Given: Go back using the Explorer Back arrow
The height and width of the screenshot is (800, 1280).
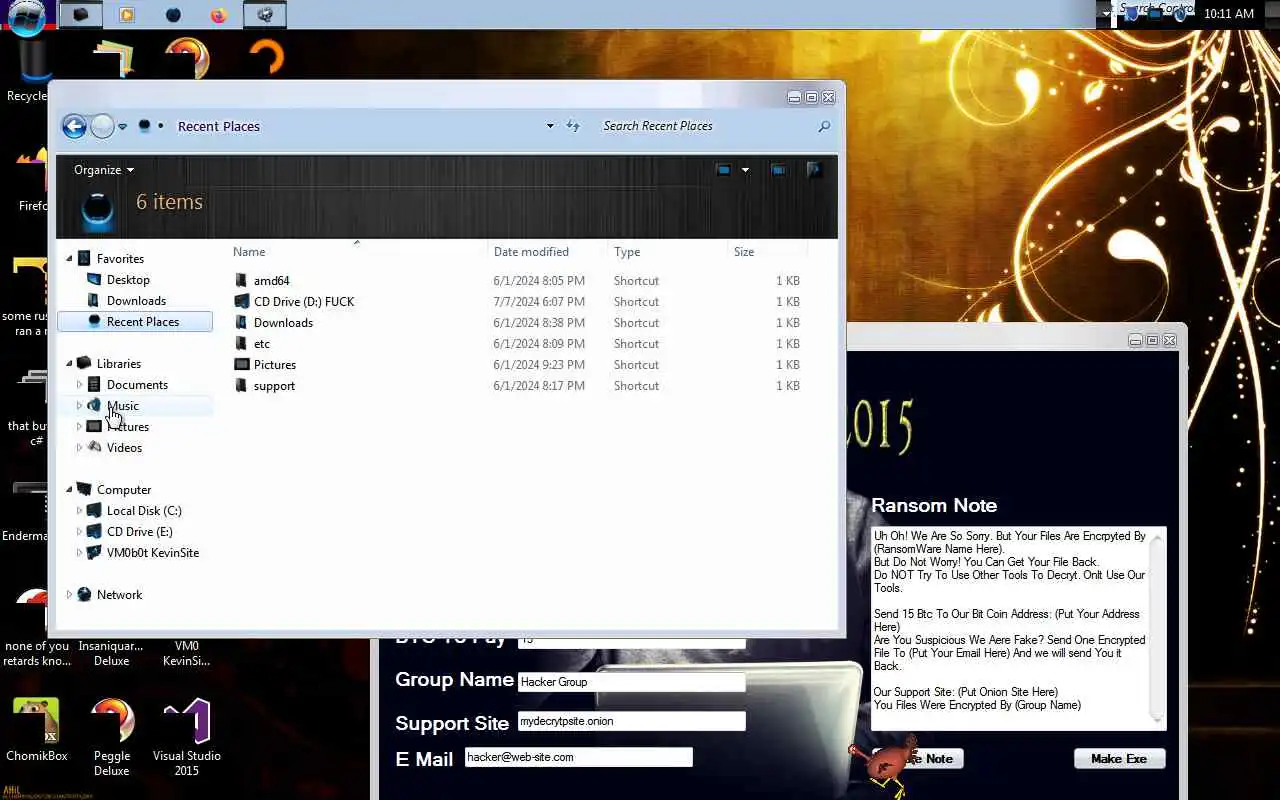Looking at the screenshot, I should (x=74, y=126).
